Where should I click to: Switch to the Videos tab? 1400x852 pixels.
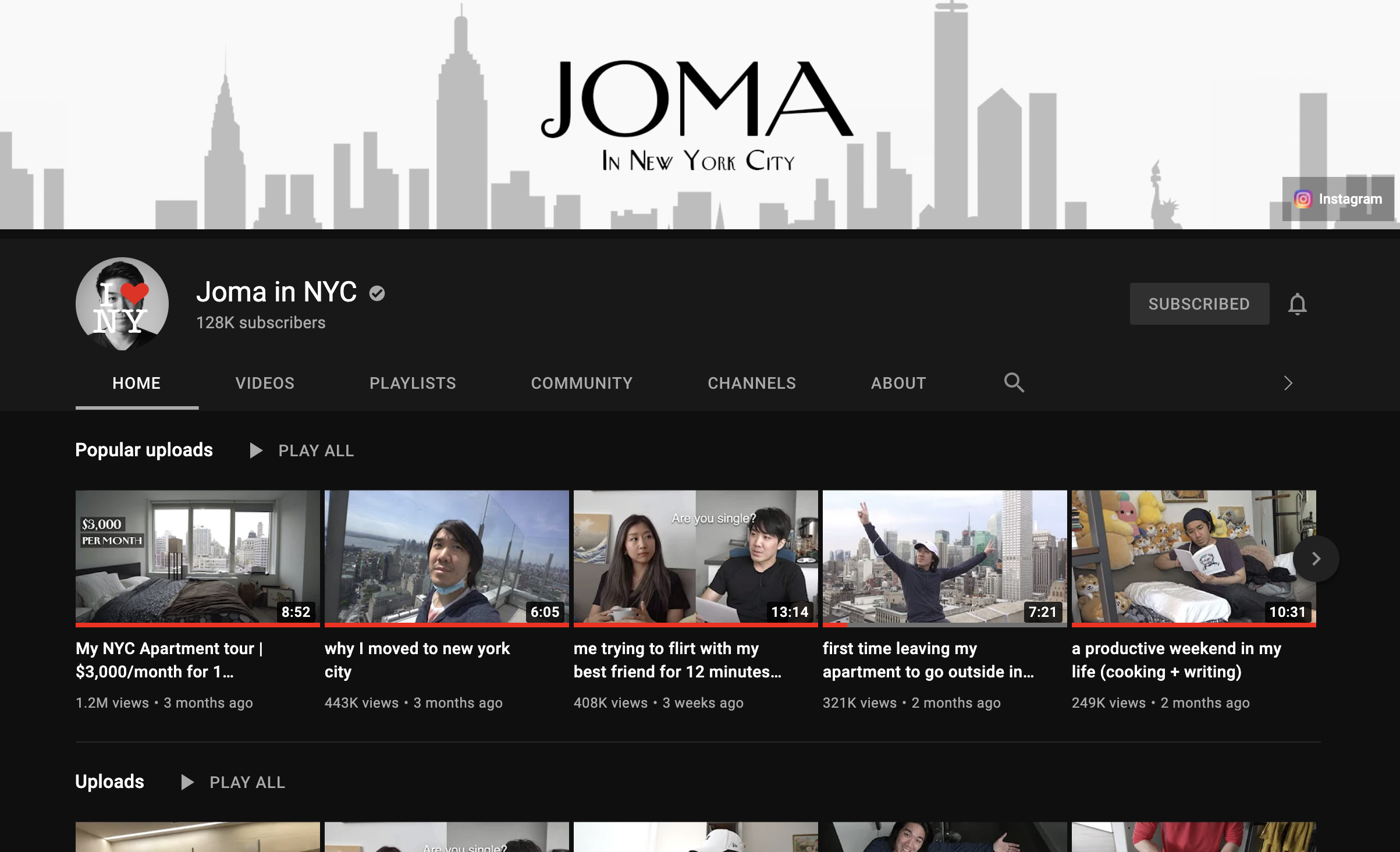click(x=265, y=383)
